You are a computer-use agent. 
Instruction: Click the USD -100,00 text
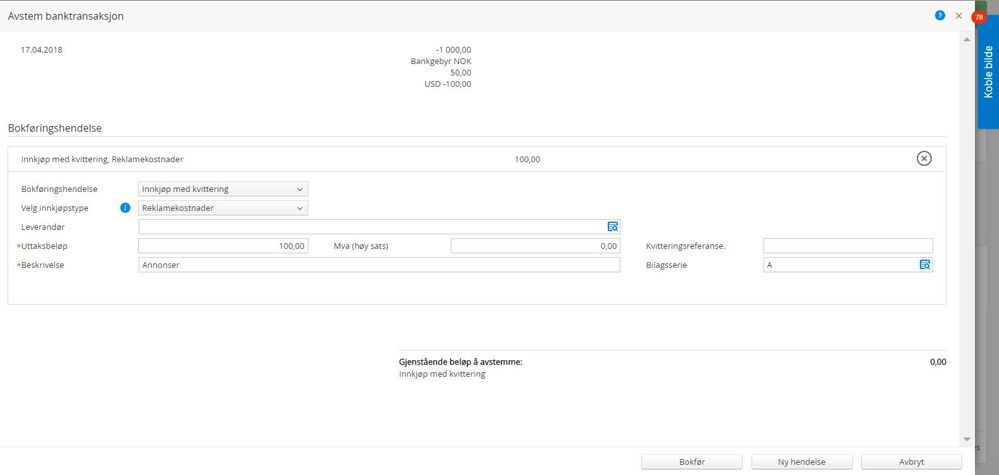point(448,84)
